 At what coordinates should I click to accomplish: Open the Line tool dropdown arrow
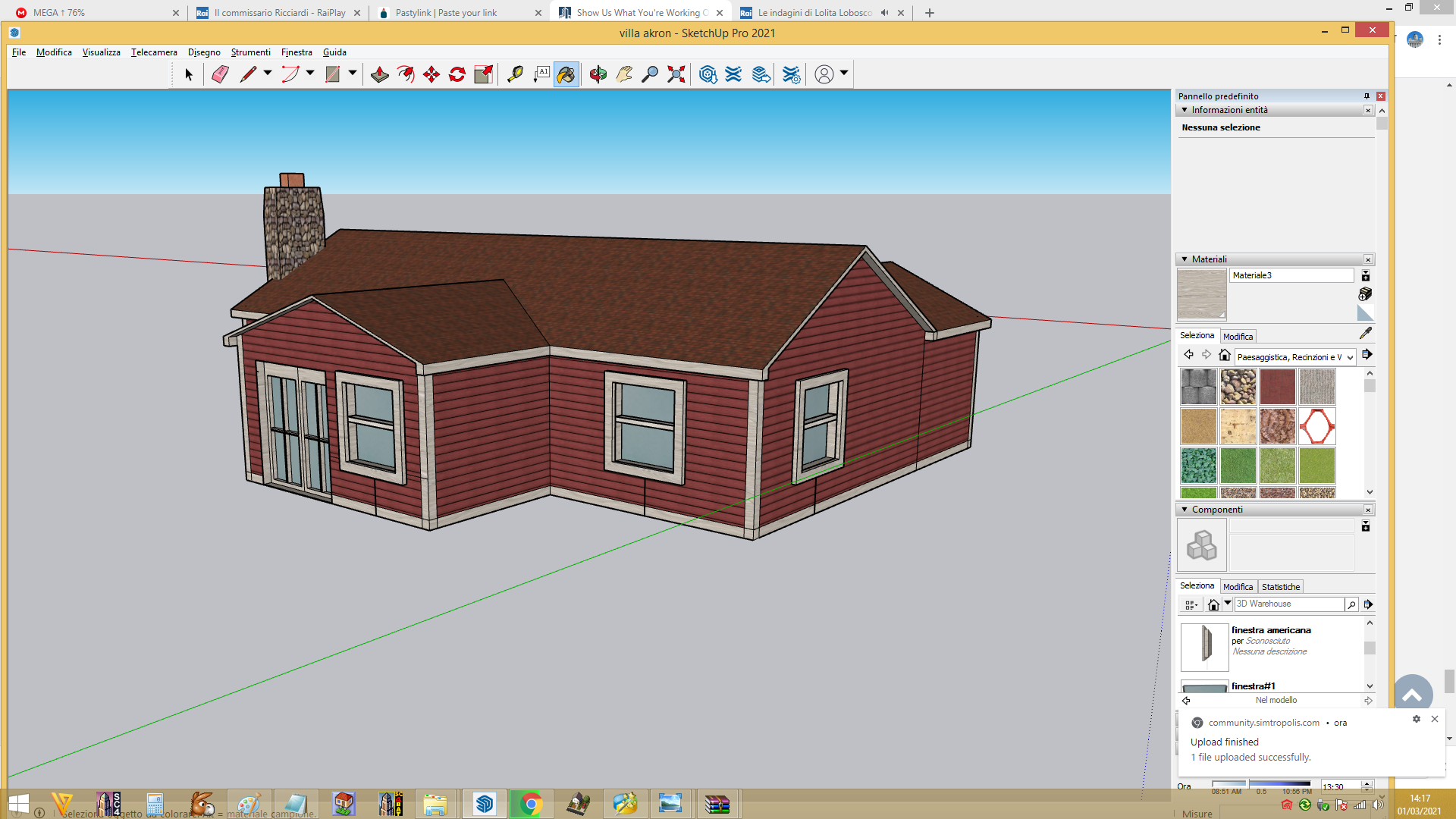coord(268,74)
